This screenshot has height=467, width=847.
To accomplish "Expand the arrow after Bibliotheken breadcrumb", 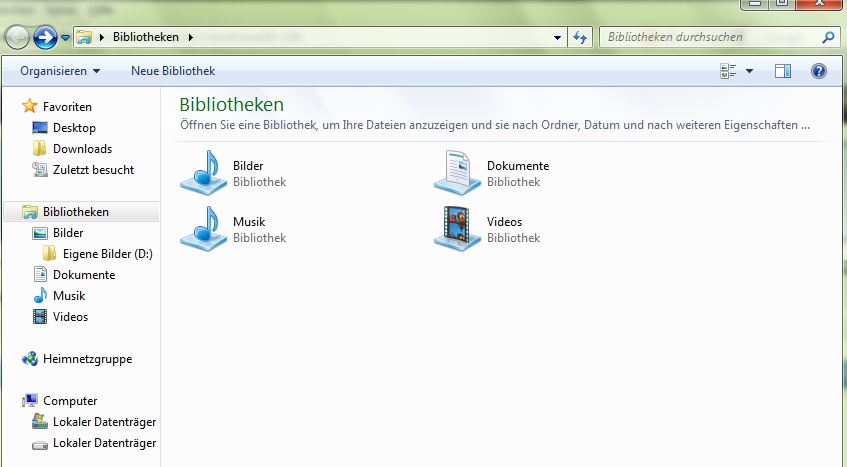I will [191, 37].
